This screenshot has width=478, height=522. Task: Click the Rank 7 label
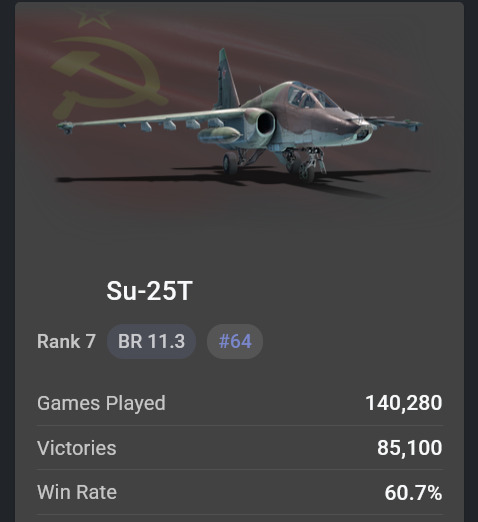point(66,341)
